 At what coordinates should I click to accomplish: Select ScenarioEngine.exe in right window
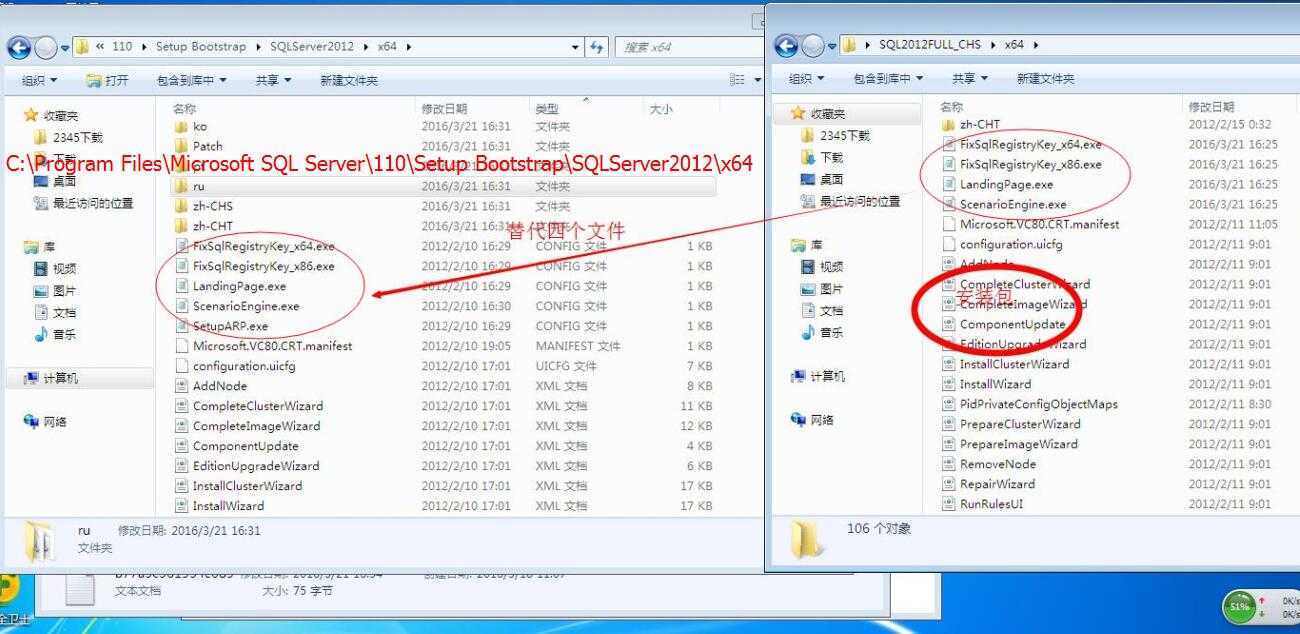(1013, 204)
